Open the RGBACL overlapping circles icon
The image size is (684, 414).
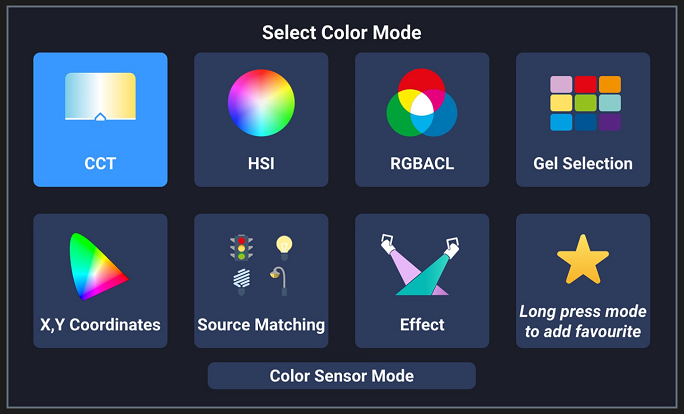[422, 103]
